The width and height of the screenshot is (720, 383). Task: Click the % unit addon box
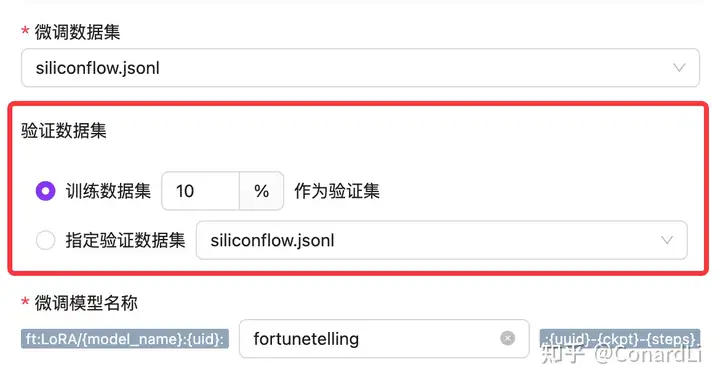coord(261,191)
